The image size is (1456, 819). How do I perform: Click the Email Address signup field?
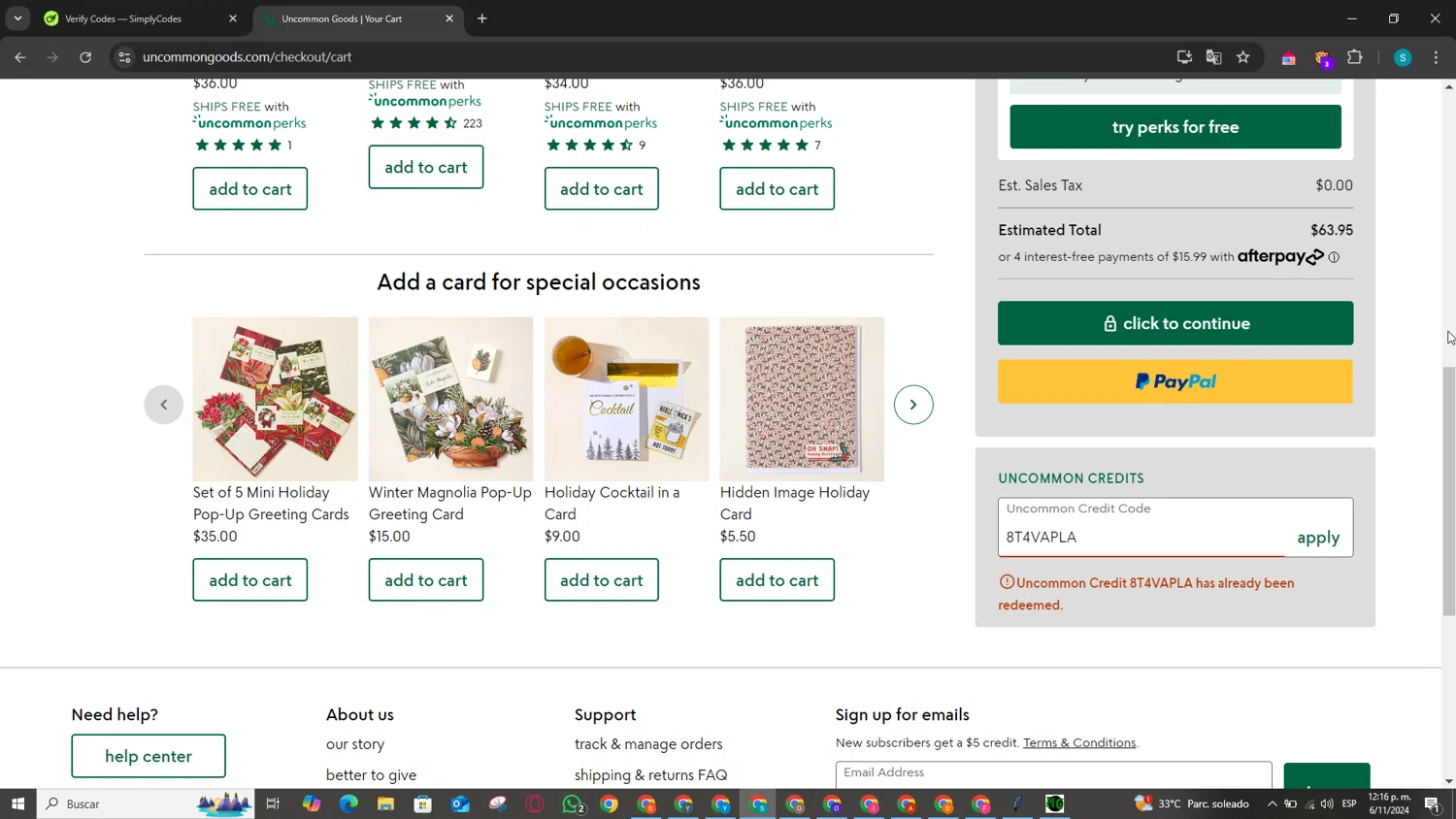(1054, 775)
